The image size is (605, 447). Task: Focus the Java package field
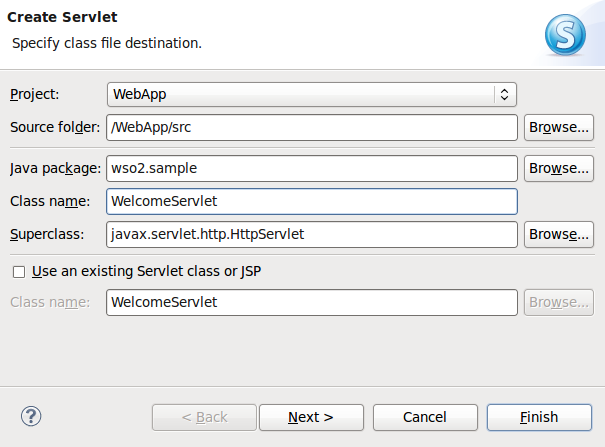[311, 168]
